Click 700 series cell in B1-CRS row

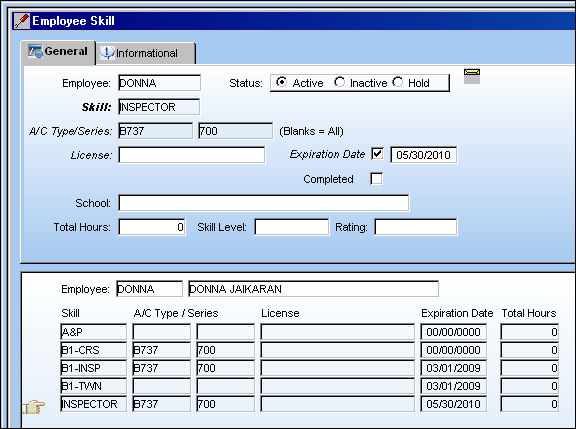pyautogui.click(x=226, y=350)
